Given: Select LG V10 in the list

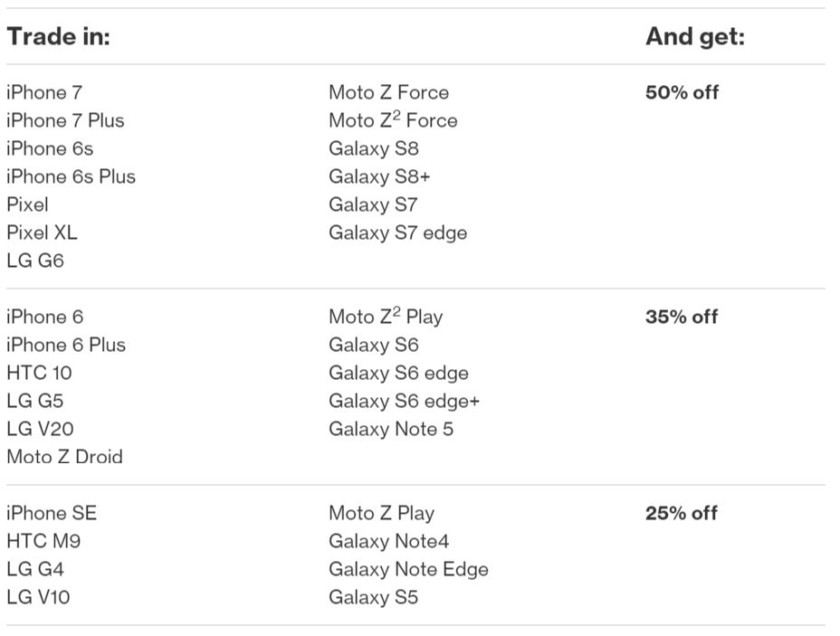Looking at the screenshot, I should pos(38,597).
